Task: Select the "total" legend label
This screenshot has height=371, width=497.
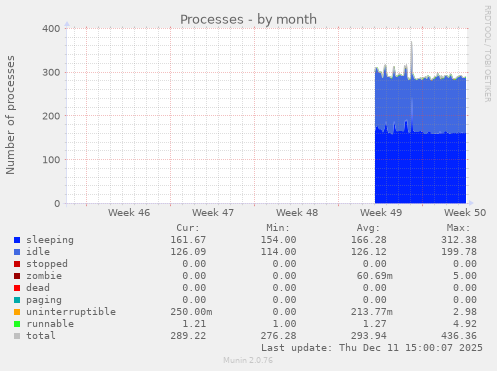Action: click(41, 336)
